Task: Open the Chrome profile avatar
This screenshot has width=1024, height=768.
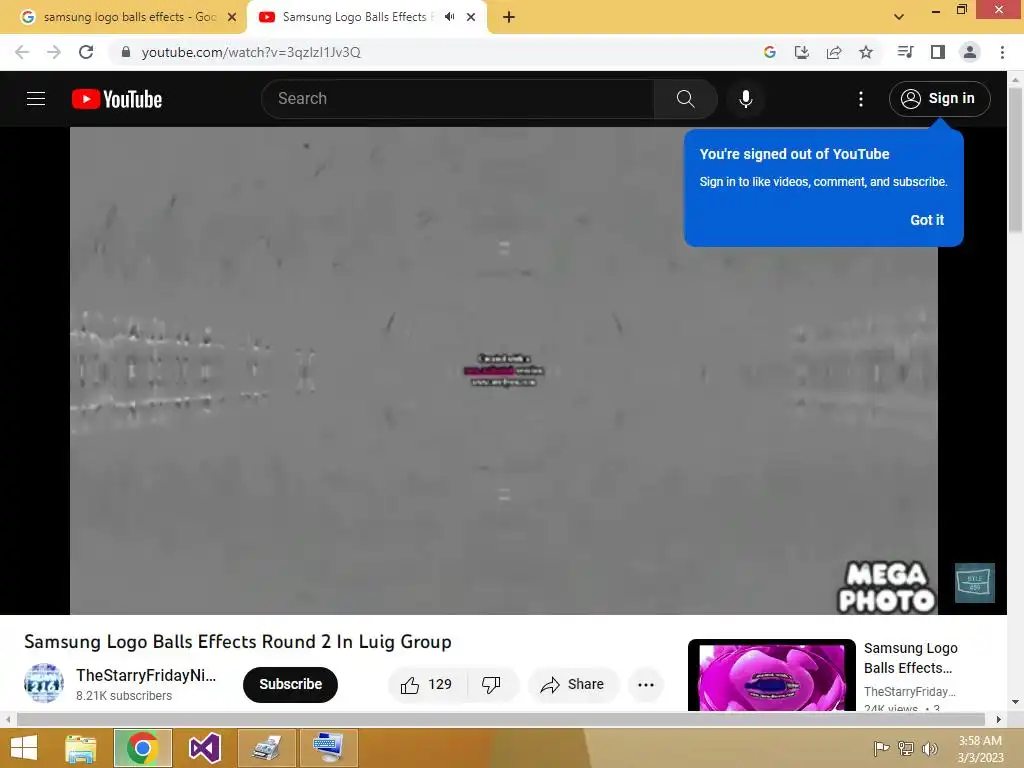Action: coord(970,52)
